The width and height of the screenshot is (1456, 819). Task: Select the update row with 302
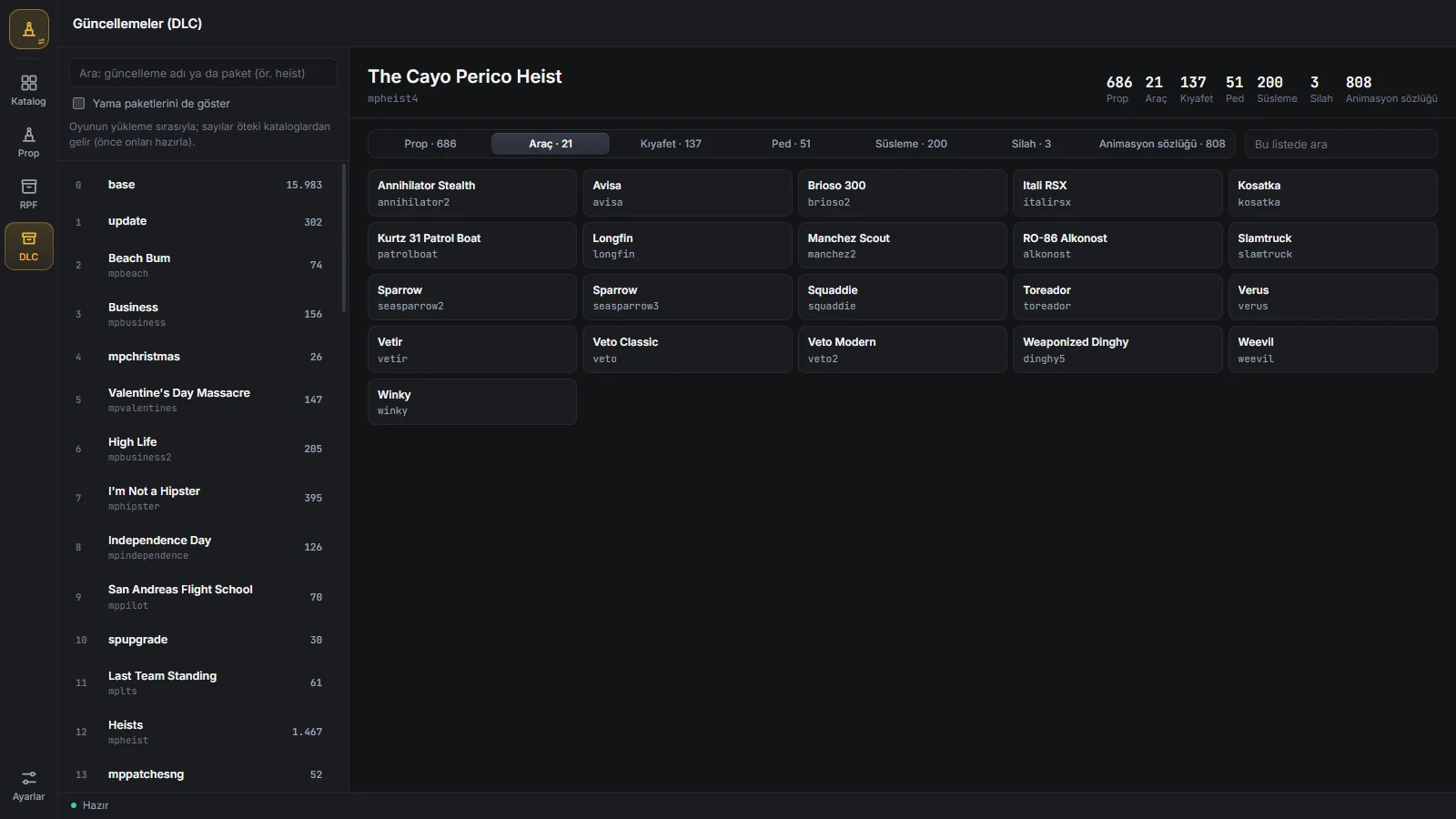coord(199,221)
